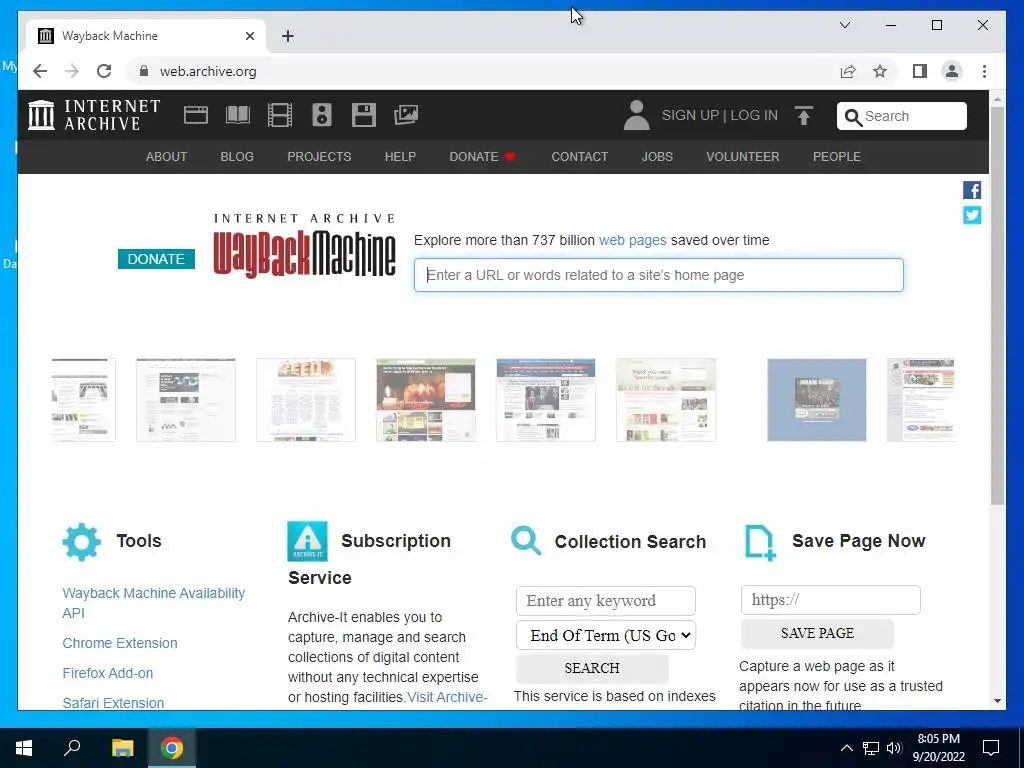This screenshot has width=1024, height=768.
Task: Open the blue-background site thumbnail
Action: click(x=816, y=400)
